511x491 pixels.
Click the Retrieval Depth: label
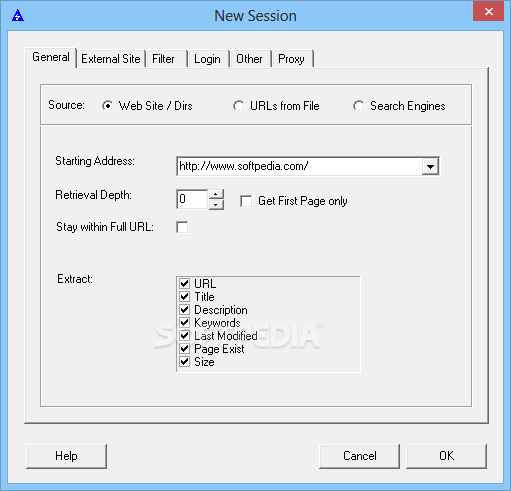(93, 195)
